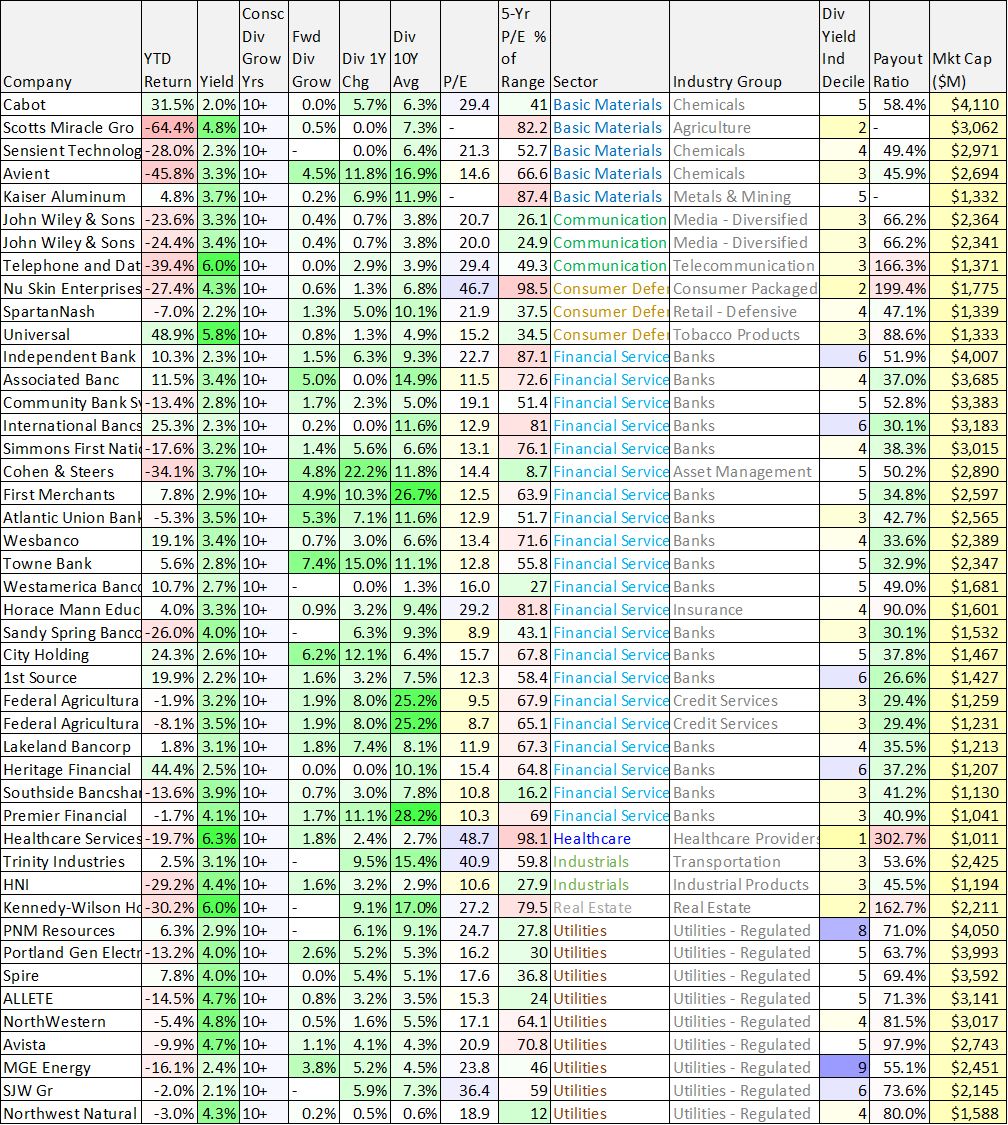1008x1125 pixels.
Task: Click the Wesbanco company cell
Action: (71, 540)
